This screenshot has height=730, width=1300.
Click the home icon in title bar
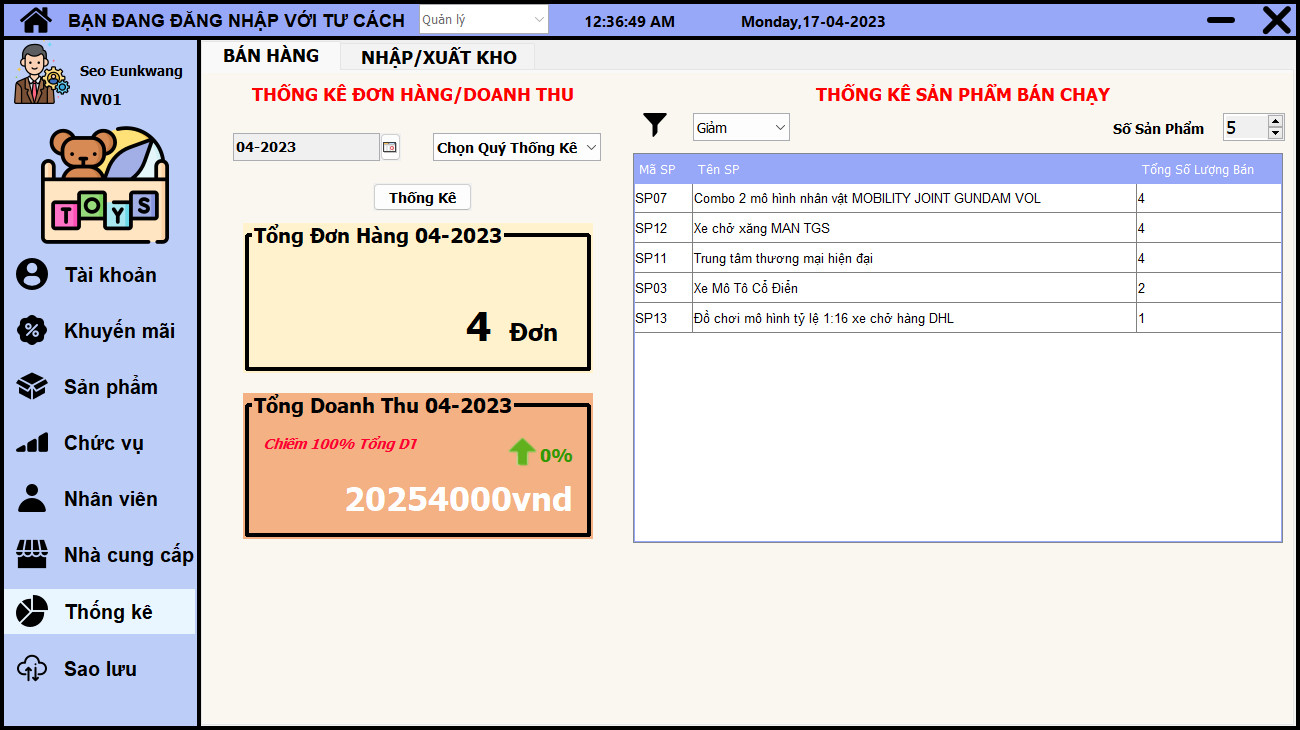(x=36, y=20)
